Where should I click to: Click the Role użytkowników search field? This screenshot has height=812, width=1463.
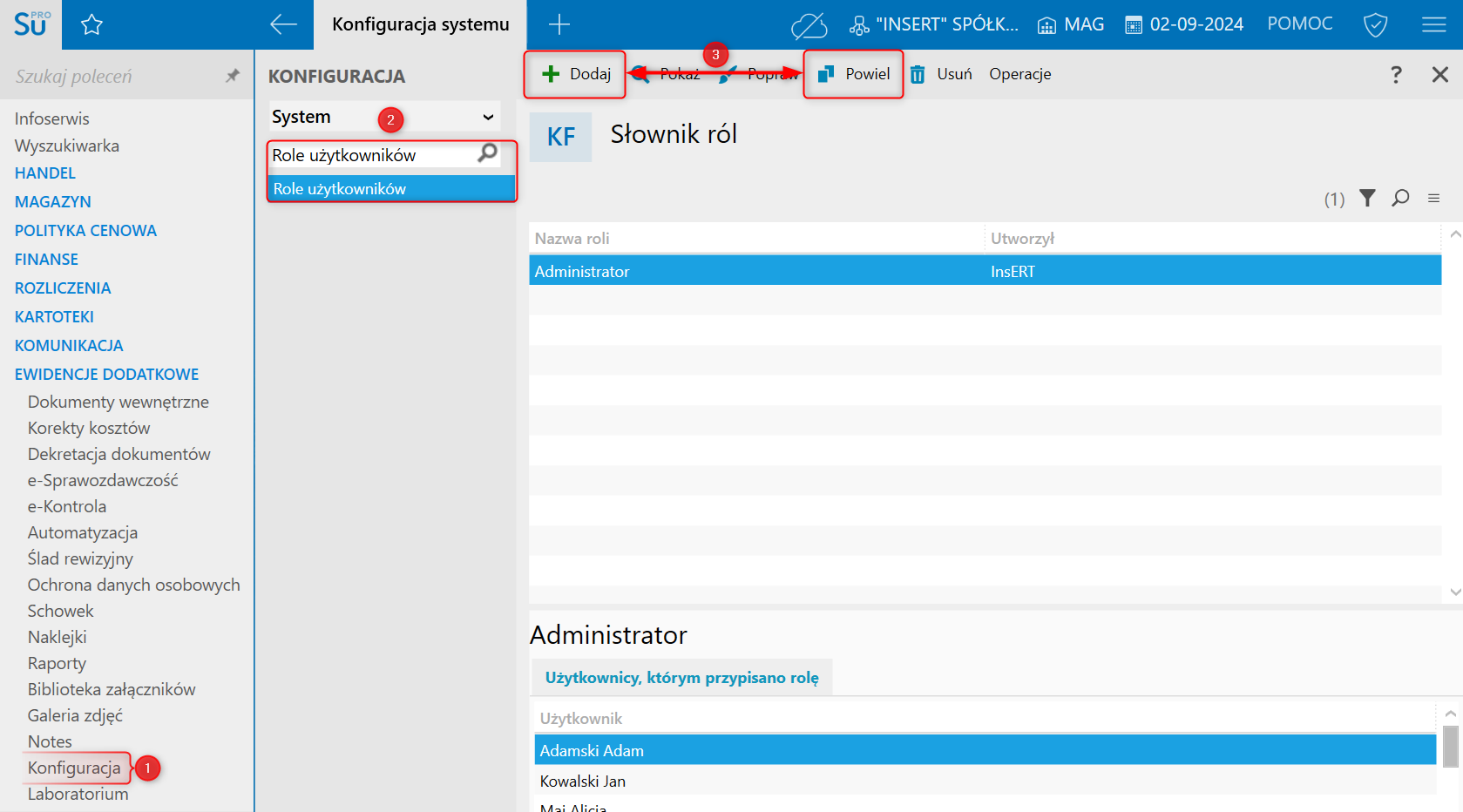point(373,155)
